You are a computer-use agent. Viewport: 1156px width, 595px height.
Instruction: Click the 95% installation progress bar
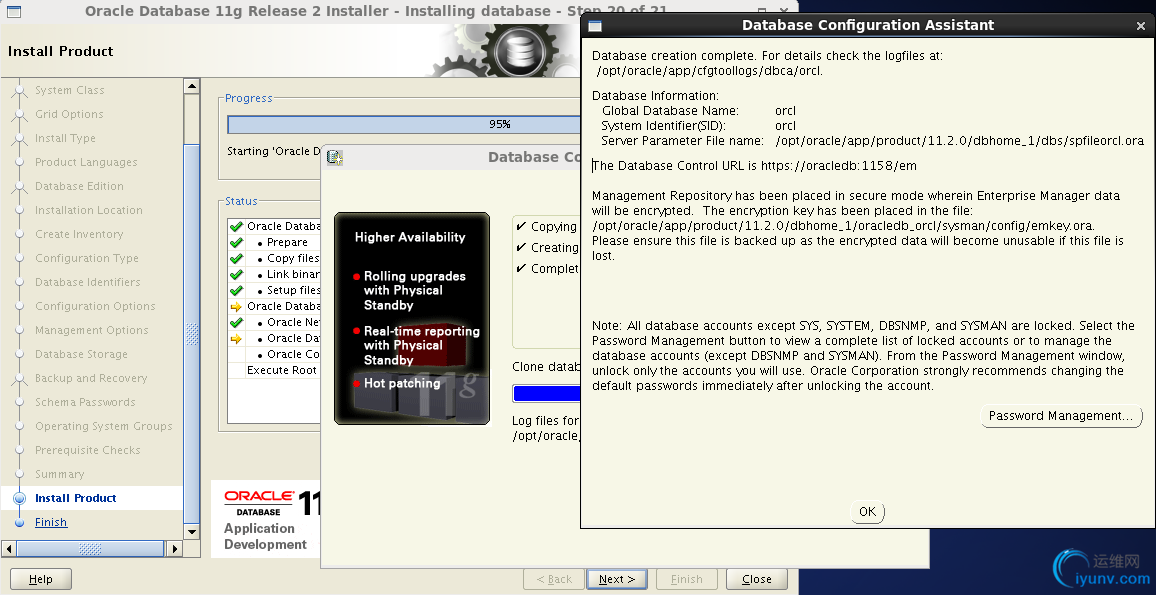click(404, 124)
